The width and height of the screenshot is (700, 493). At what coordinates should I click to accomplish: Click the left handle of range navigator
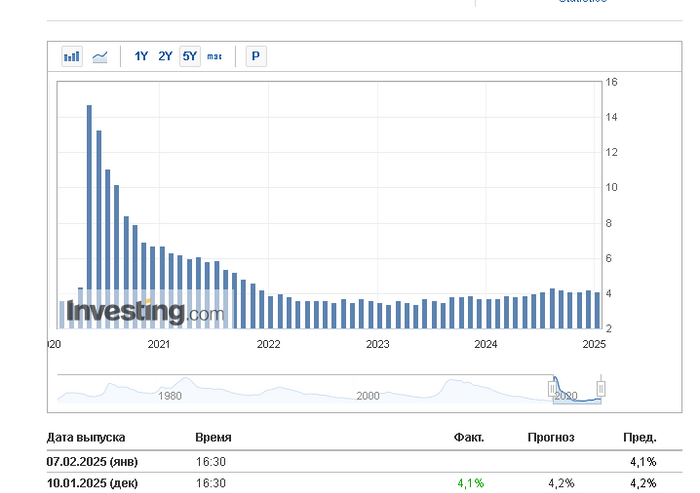tap(551, 387)
